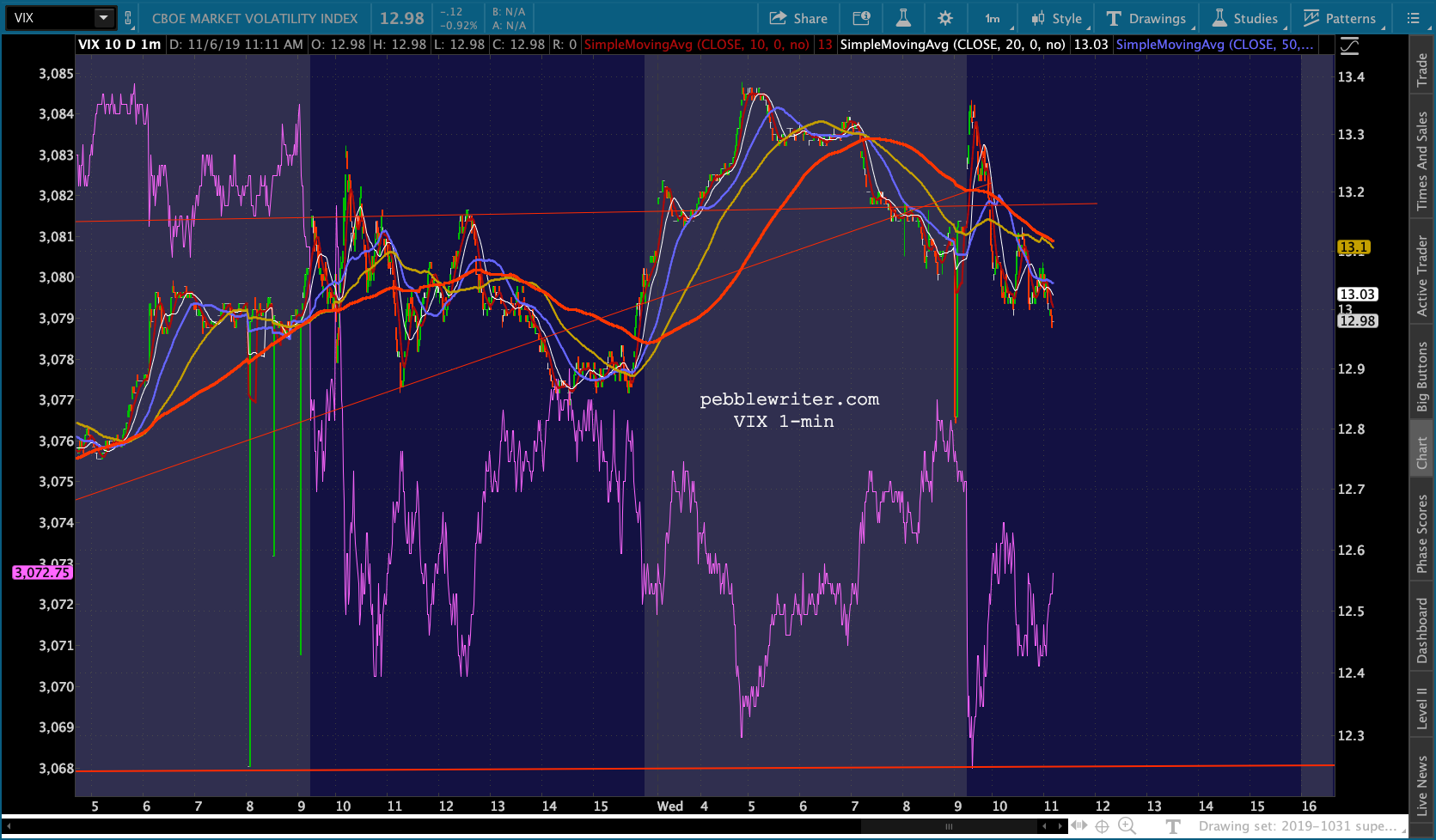
Task: Open the symbol info icon
Action: 861,18
